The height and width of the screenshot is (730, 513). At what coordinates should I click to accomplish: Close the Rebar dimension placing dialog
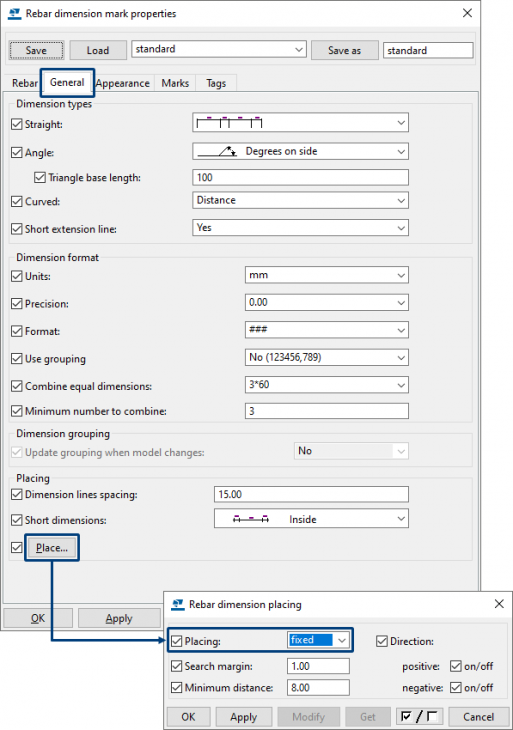pos(499,604)
